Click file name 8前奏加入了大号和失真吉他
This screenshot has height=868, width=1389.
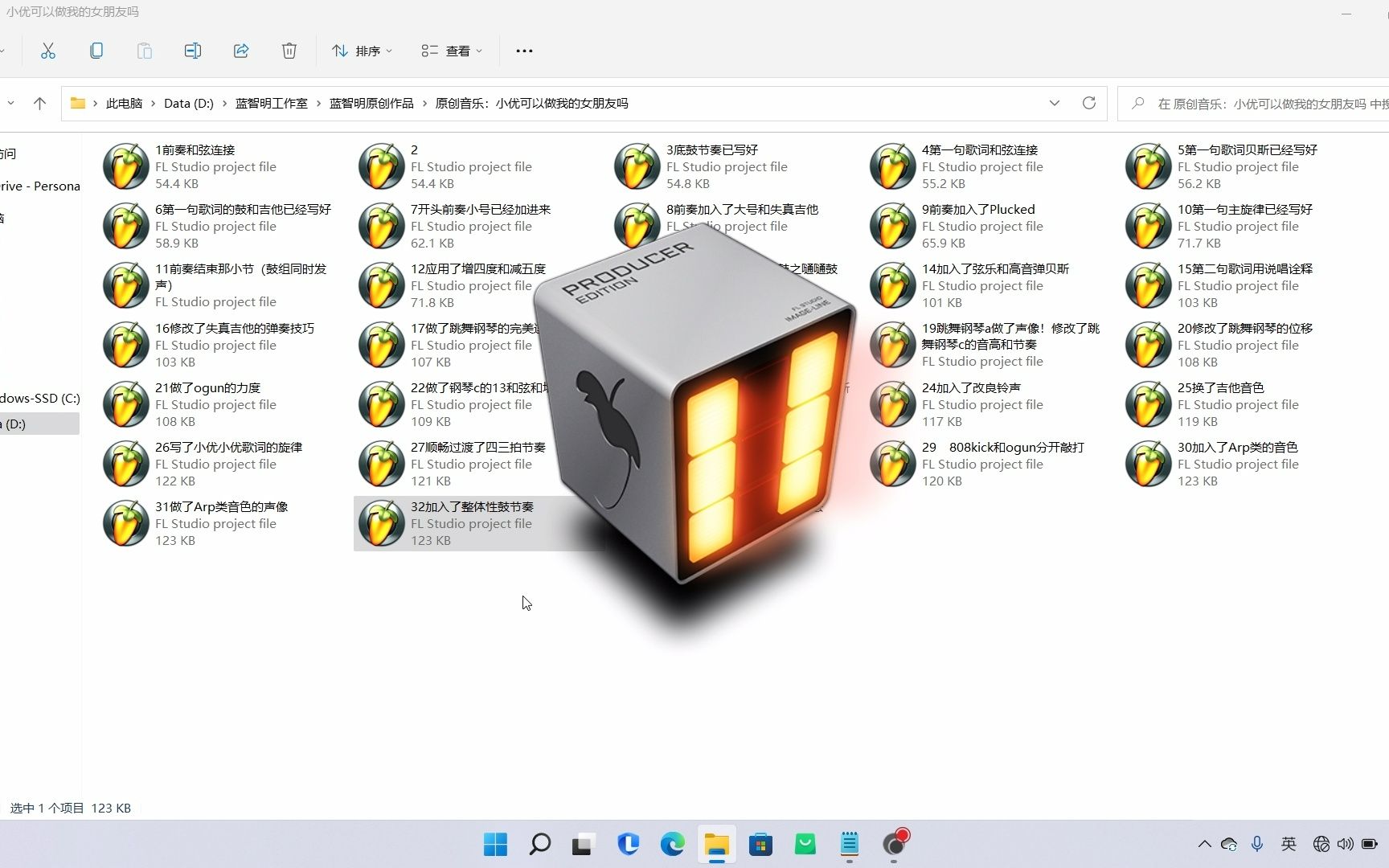tap(742, 209)
